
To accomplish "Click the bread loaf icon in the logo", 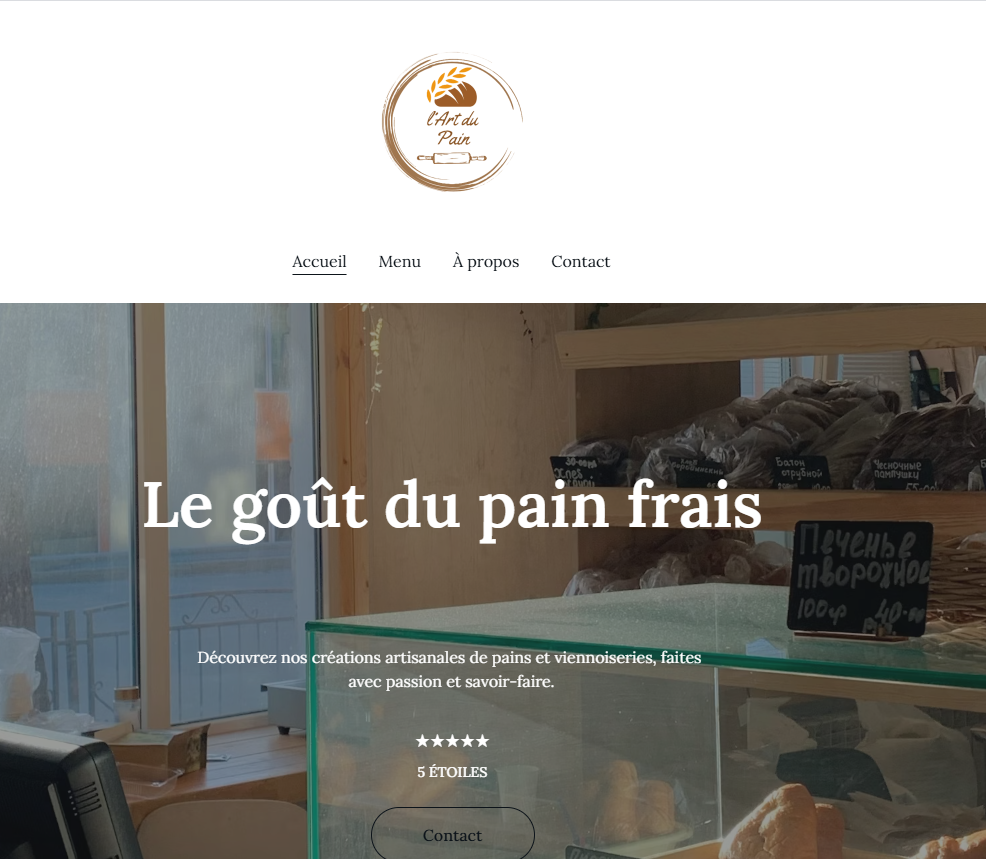I will click(457, 94).
